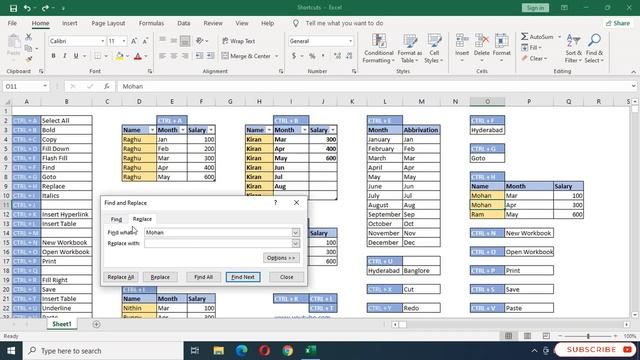Click AutoSum in Editing group
This screenshot has height=360, width=640.
click(x=538, y=37)
